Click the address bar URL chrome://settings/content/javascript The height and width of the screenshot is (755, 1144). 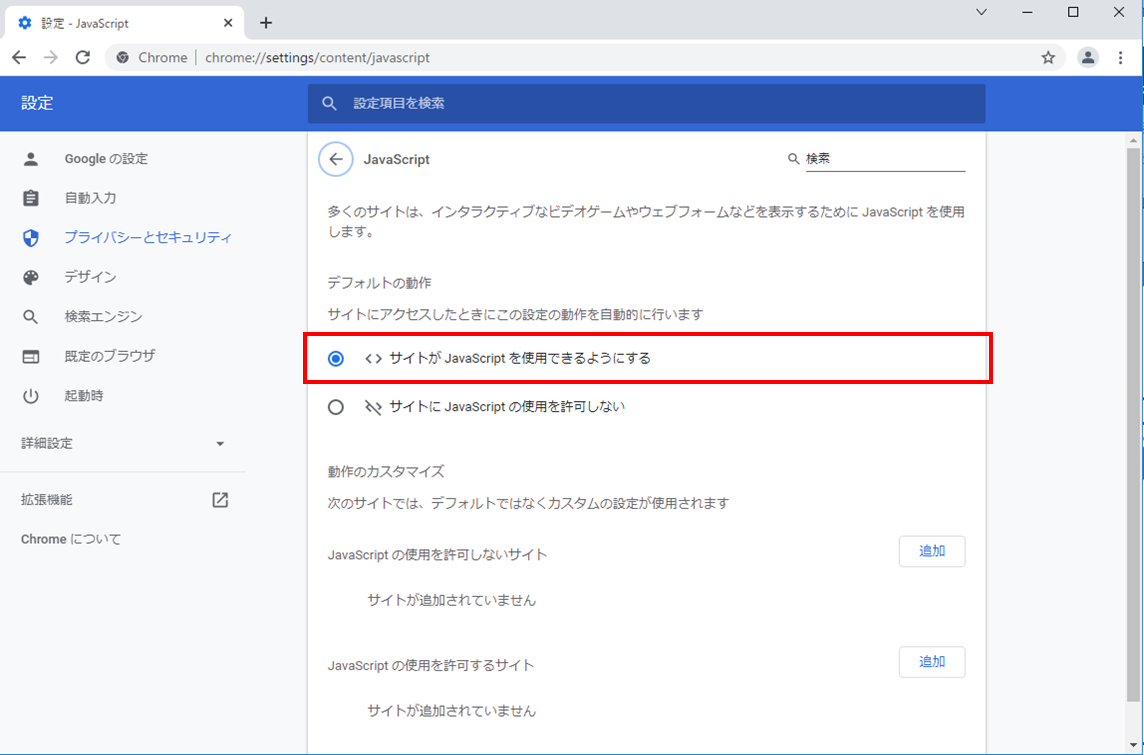pyautogui.click(x=317, y=58)
